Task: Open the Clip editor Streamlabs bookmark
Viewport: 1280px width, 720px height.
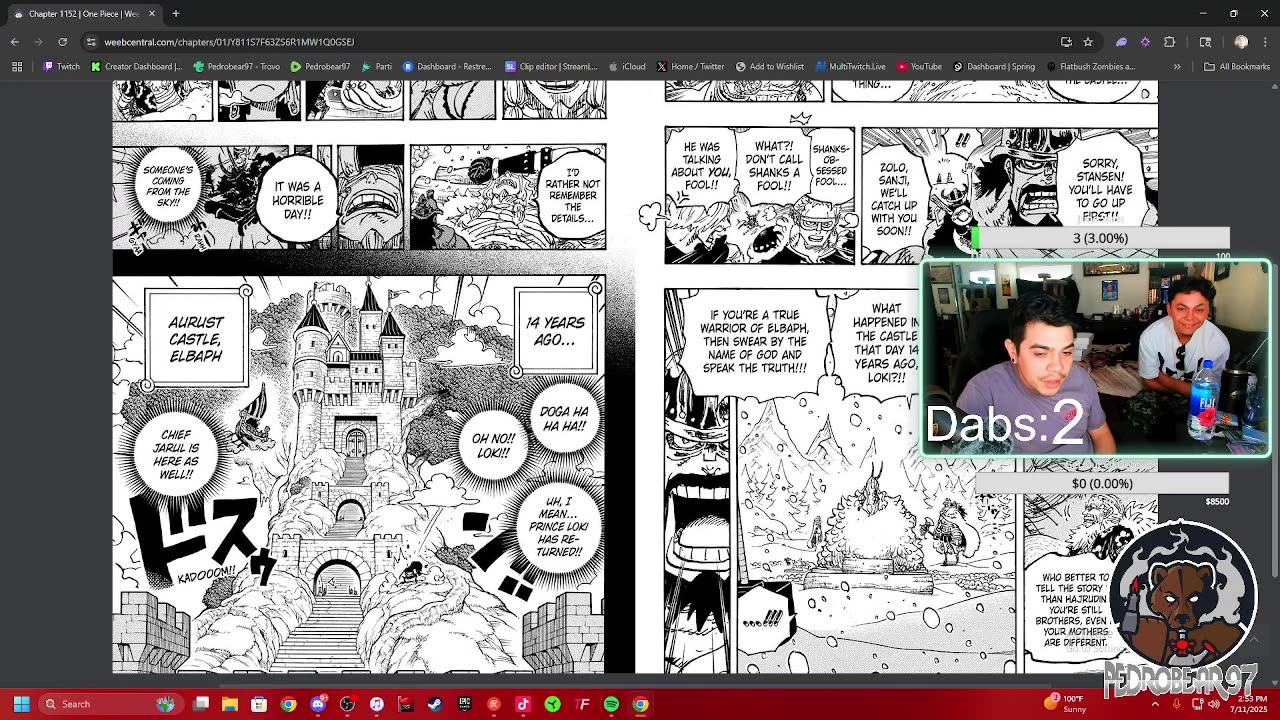Action: click(551, 67)
